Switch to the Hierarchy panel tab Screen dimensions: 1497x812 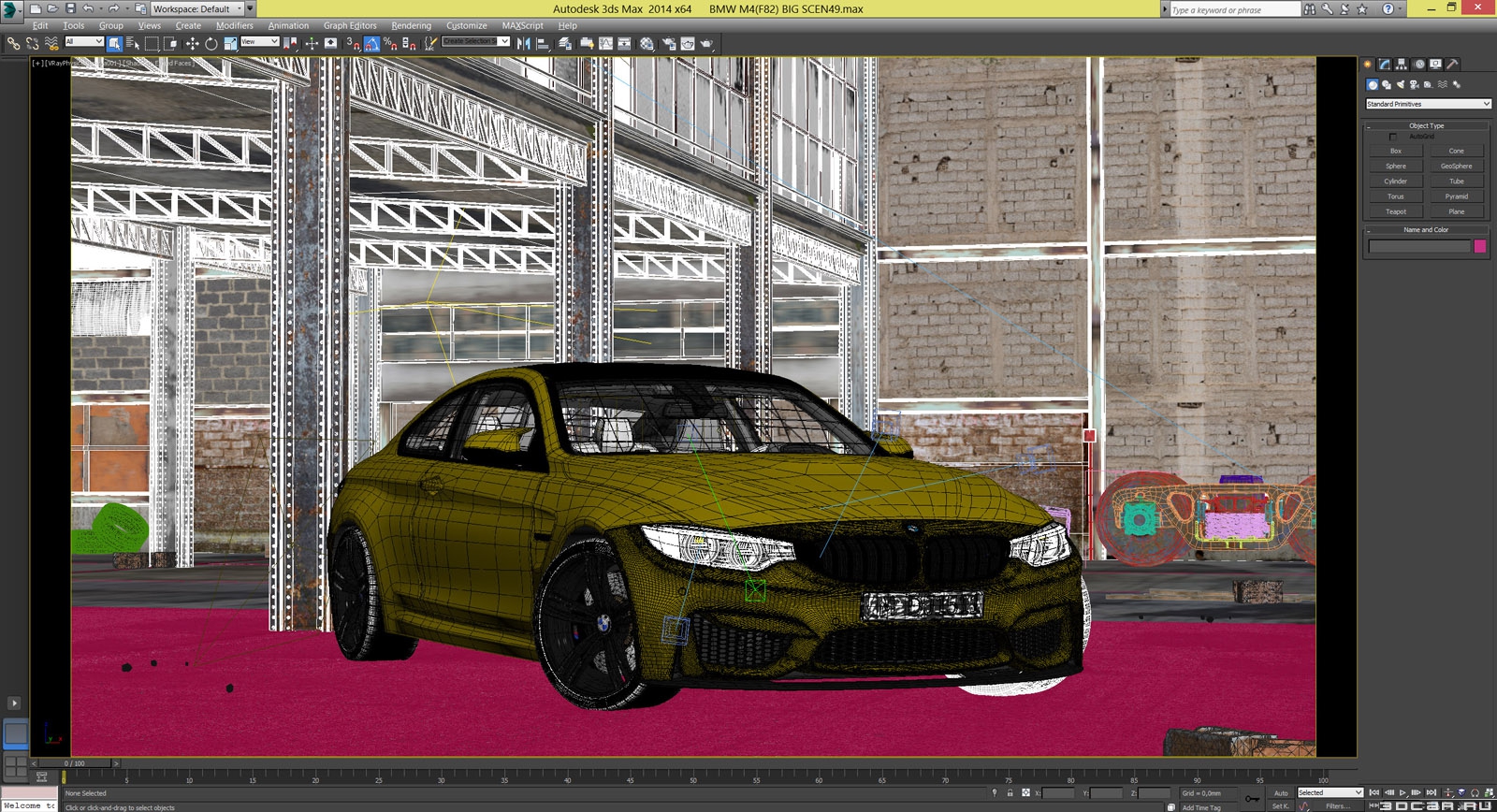point(1402,65)
